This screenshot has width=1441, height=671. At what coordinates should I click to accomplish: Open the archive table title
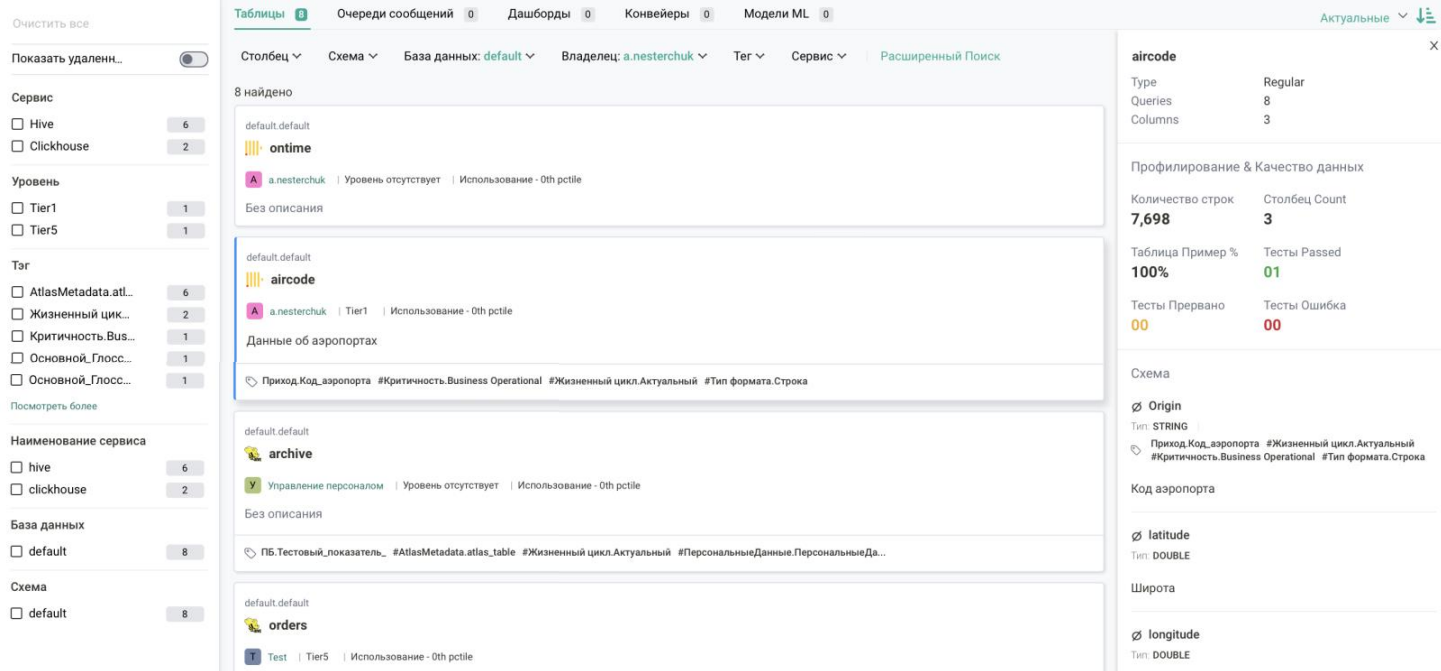290,454
